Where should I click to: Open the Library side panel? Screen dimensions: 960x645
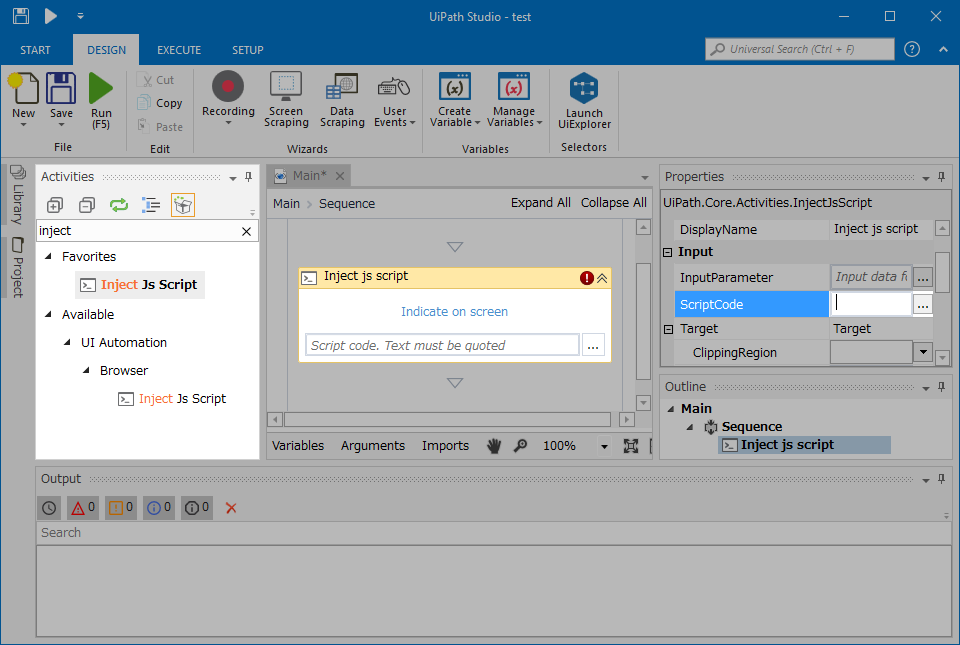[x=18, y=196]
